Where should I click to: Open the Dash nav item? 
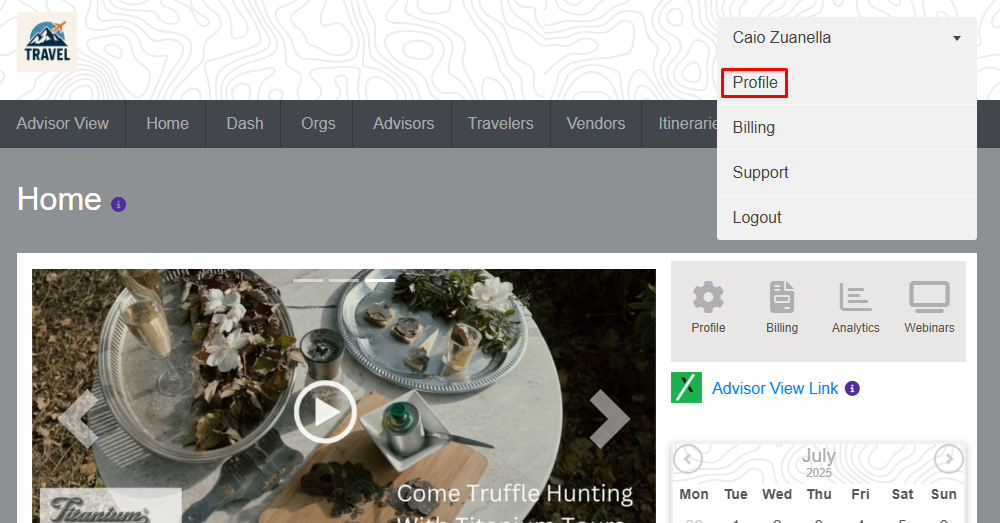click(x=244, y=124)
